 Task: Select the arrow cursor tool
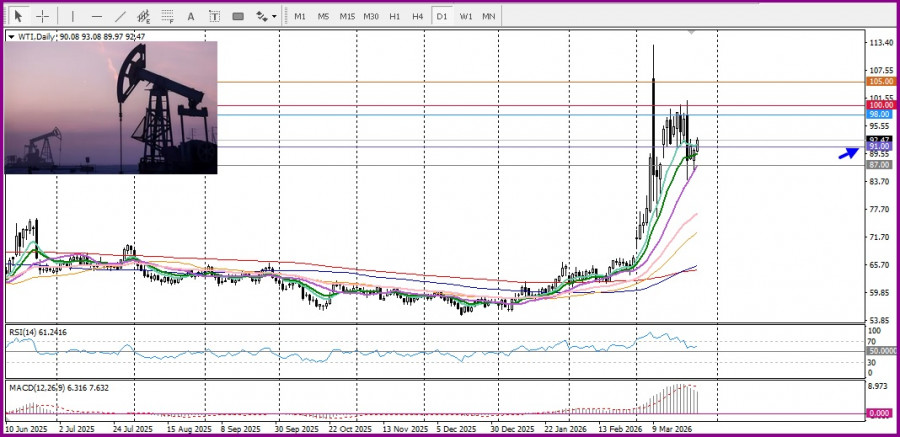click(18, 16)
